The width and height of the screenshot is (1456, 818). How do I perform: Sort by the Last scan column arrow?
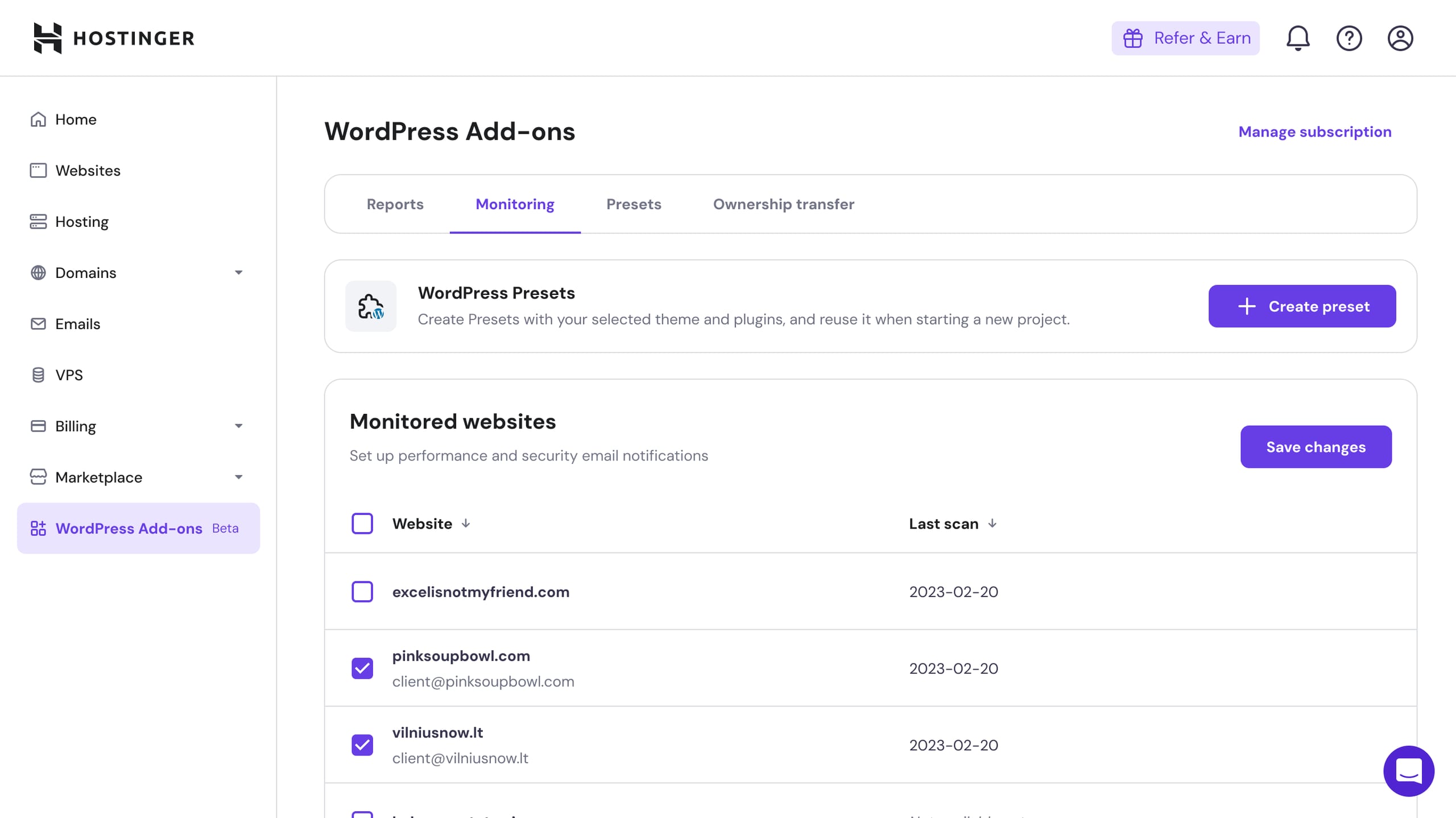click(x=992, y=524)
